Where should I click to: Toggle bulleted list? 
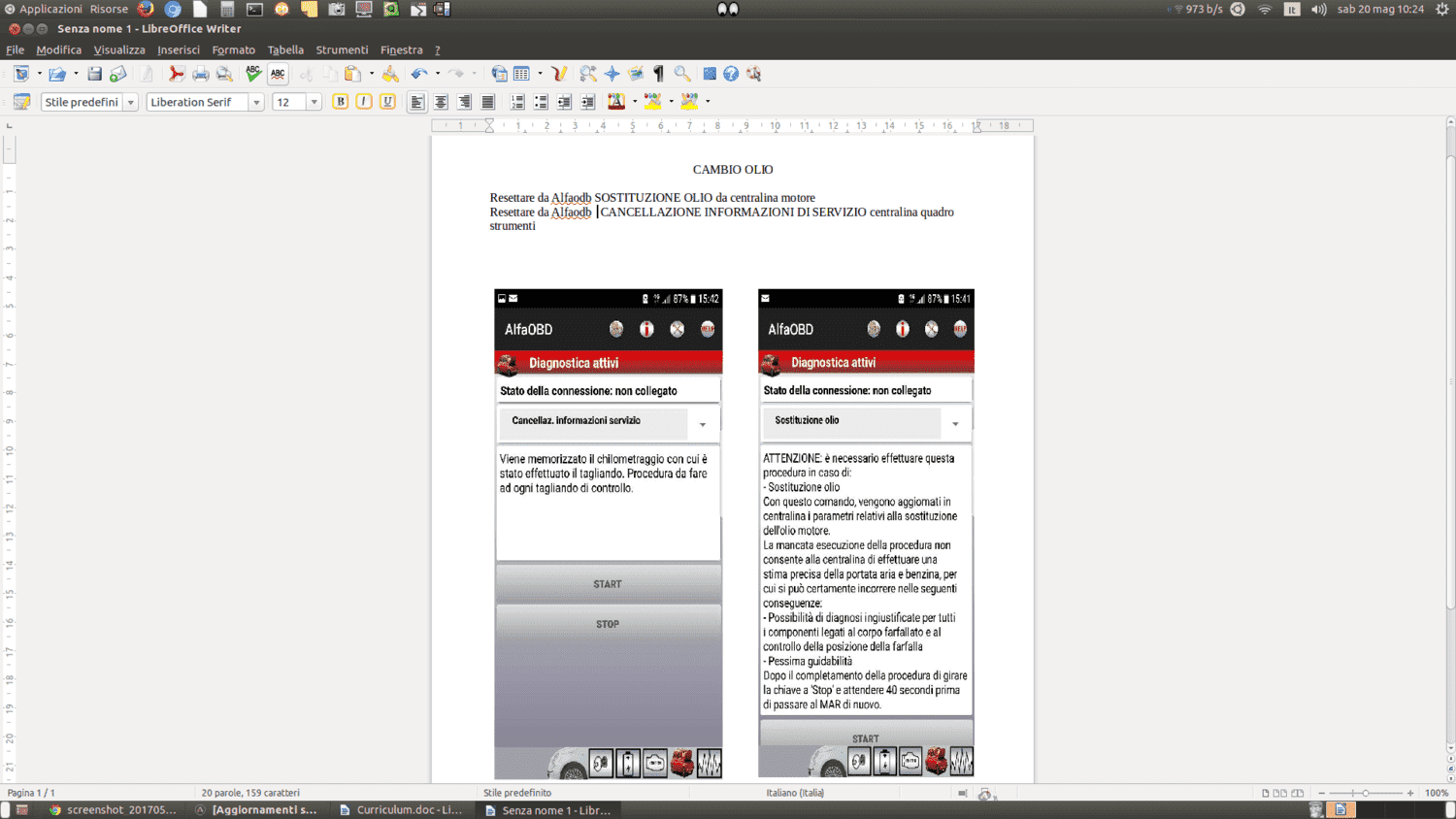coord(541,102)
